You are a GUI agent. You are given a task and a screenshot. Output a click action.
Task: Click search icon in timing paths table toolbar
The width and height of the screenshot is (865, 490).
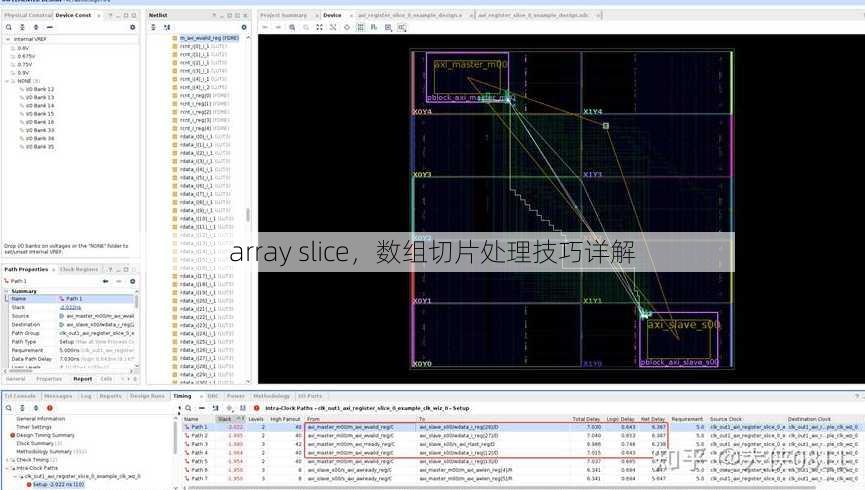point(188,408)
